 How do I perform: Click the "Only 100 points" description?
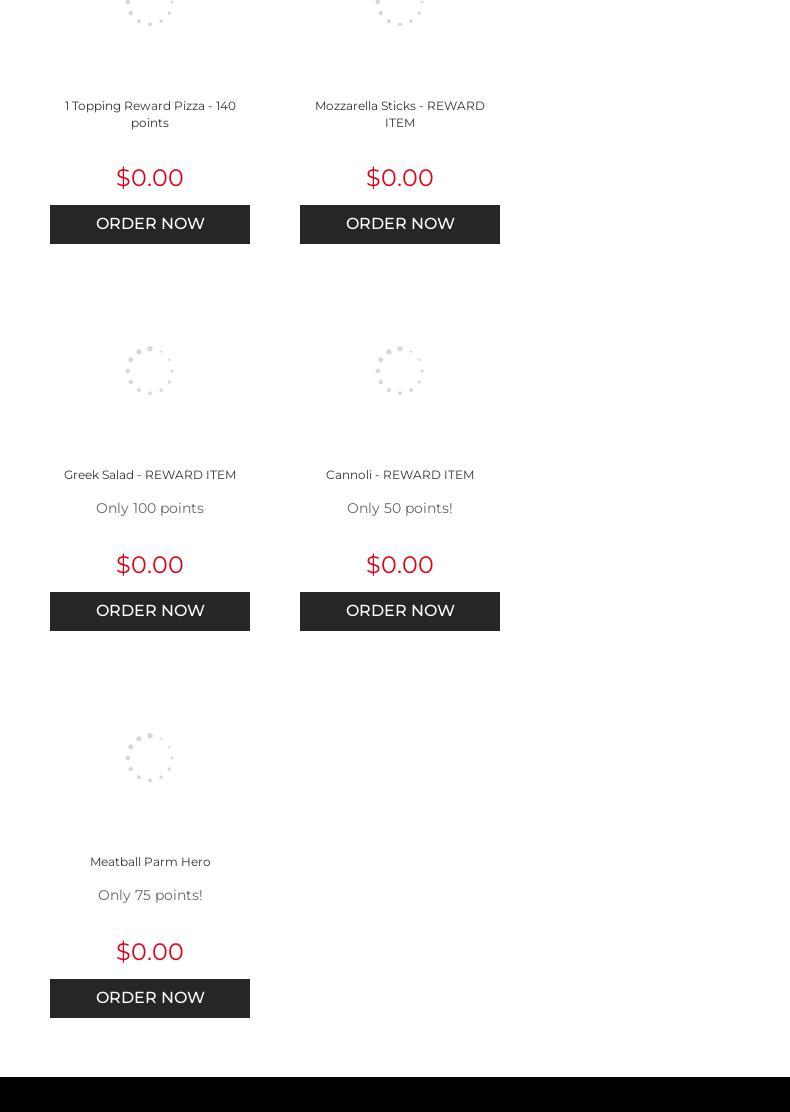(x=150, y=508)
